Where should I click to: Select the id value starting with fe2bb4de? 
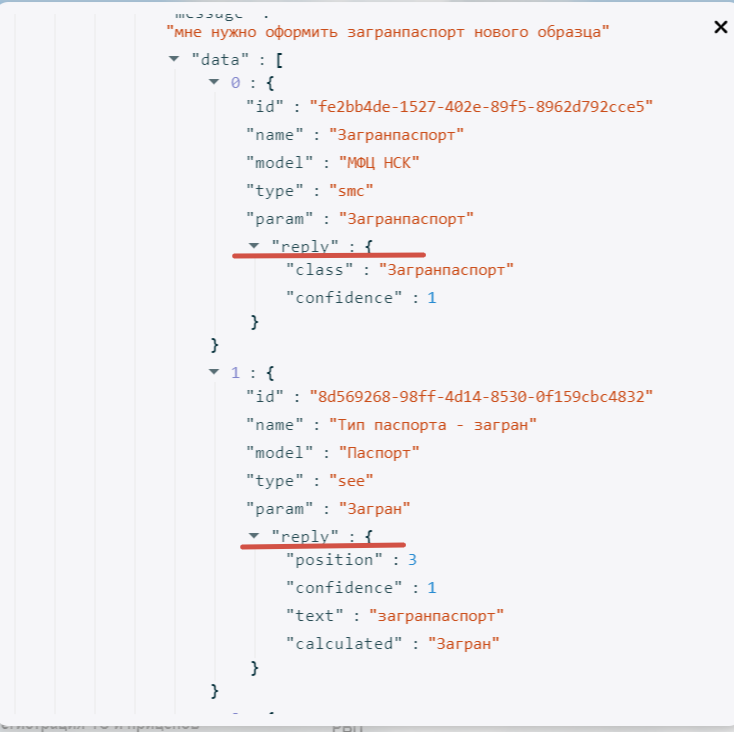481,106
